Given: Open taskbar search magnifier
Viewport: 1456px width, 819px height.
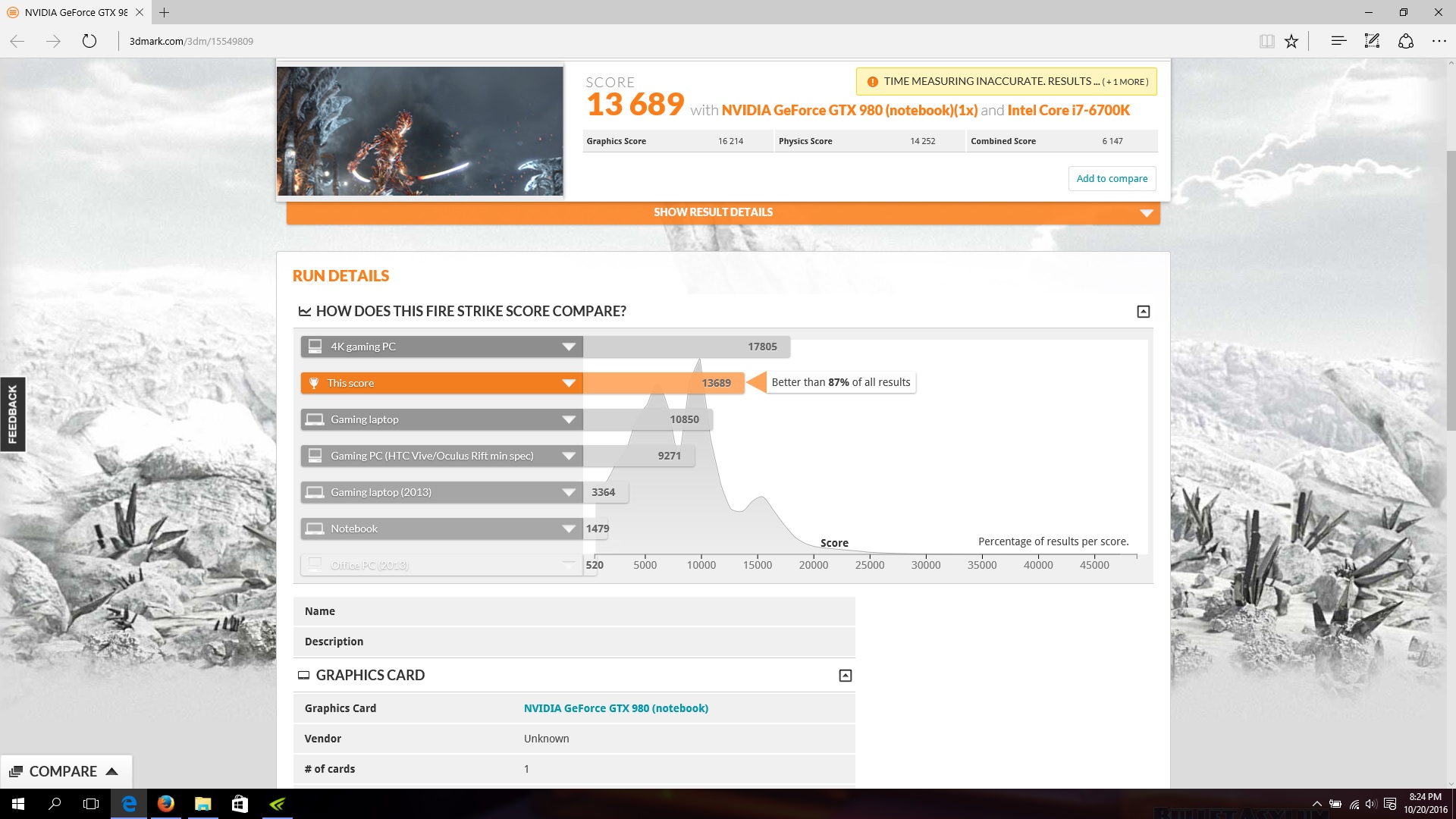Looking at the screenshot, I should [x=55, y=804].
